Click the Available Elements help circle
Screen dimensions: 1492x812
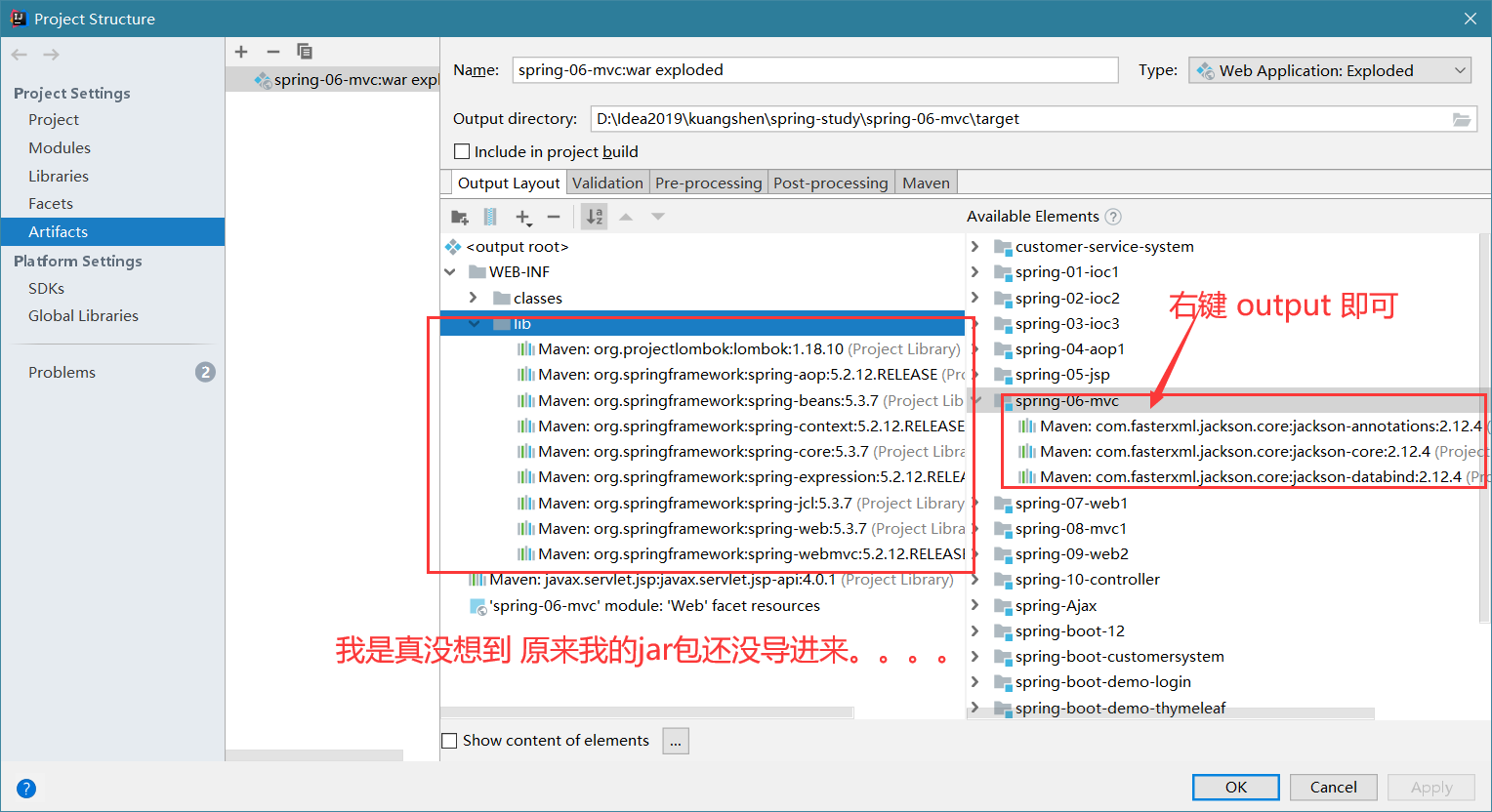point(1112,216)
